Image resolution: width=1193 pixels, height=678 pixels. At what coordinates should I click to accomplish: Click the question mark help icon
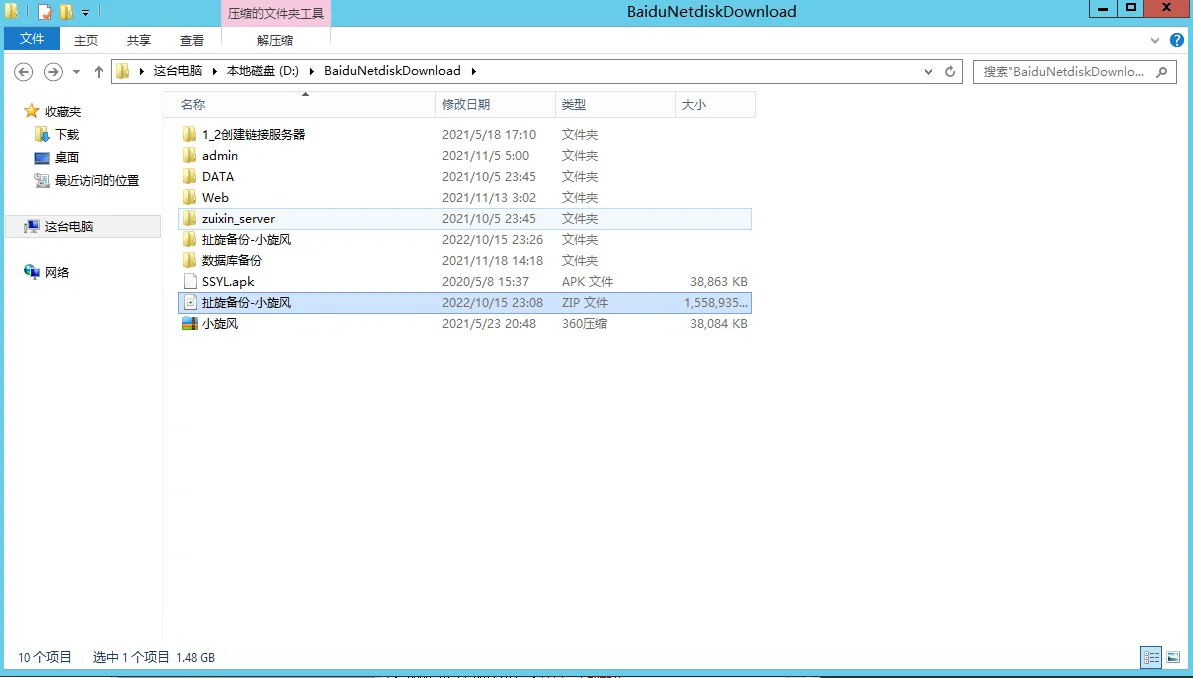[x=1176, y=40]
